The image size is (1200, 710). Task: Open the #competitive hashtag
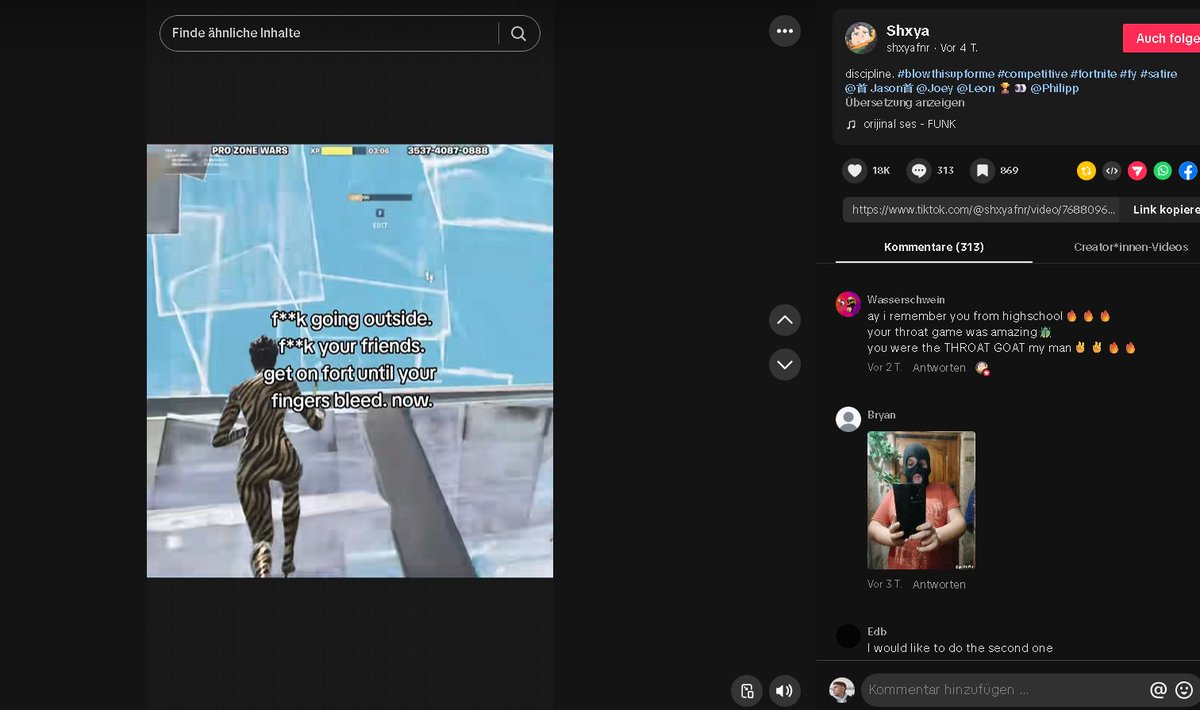coord(1032,74)
